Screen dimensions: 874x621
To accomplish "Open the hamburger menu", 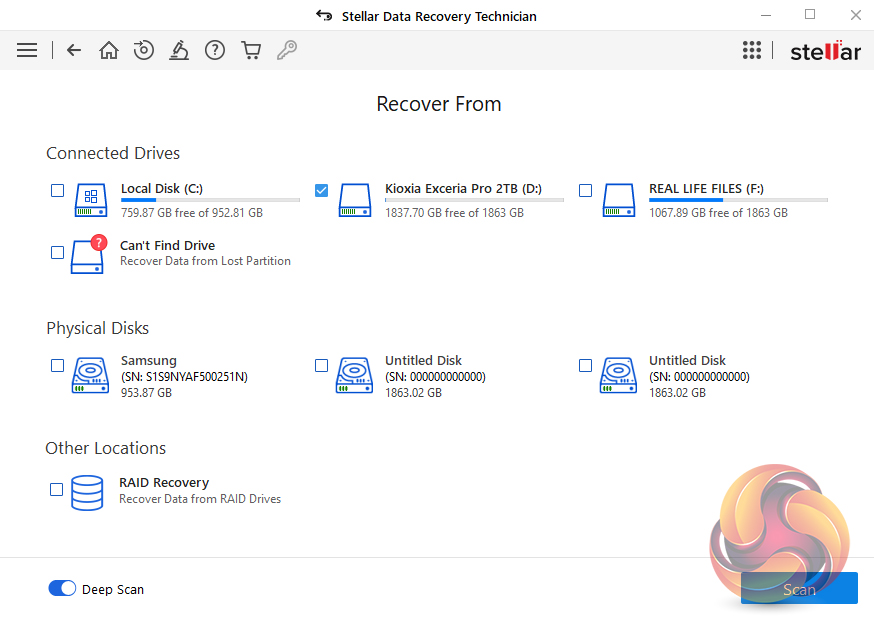I will [27, 50].
